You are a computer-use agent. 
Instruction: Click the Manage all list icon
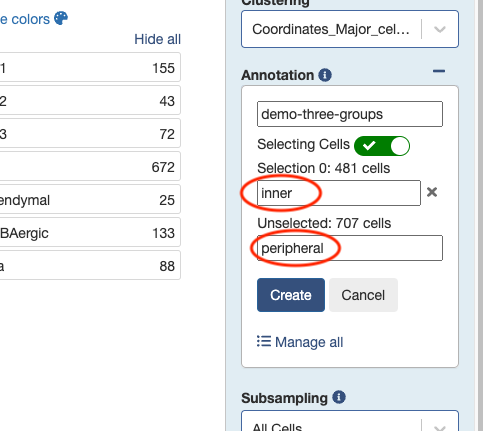coord(264,342)
